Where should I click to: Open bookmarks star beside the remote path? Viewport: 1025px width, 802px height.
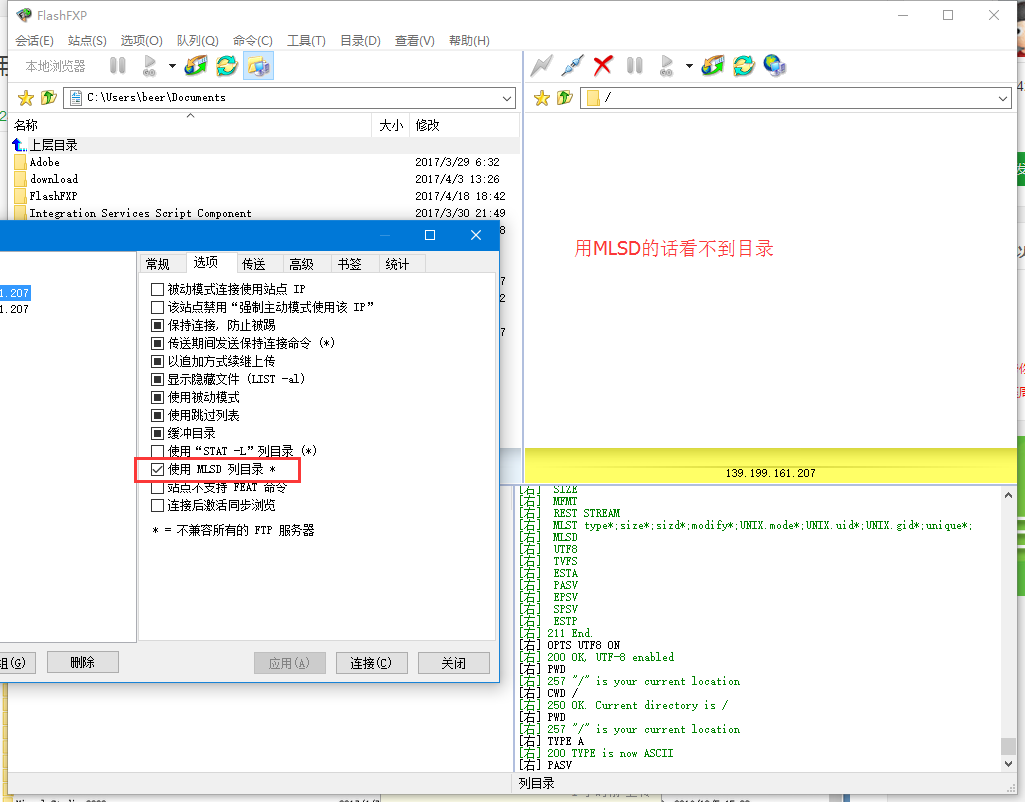(542, 98)
